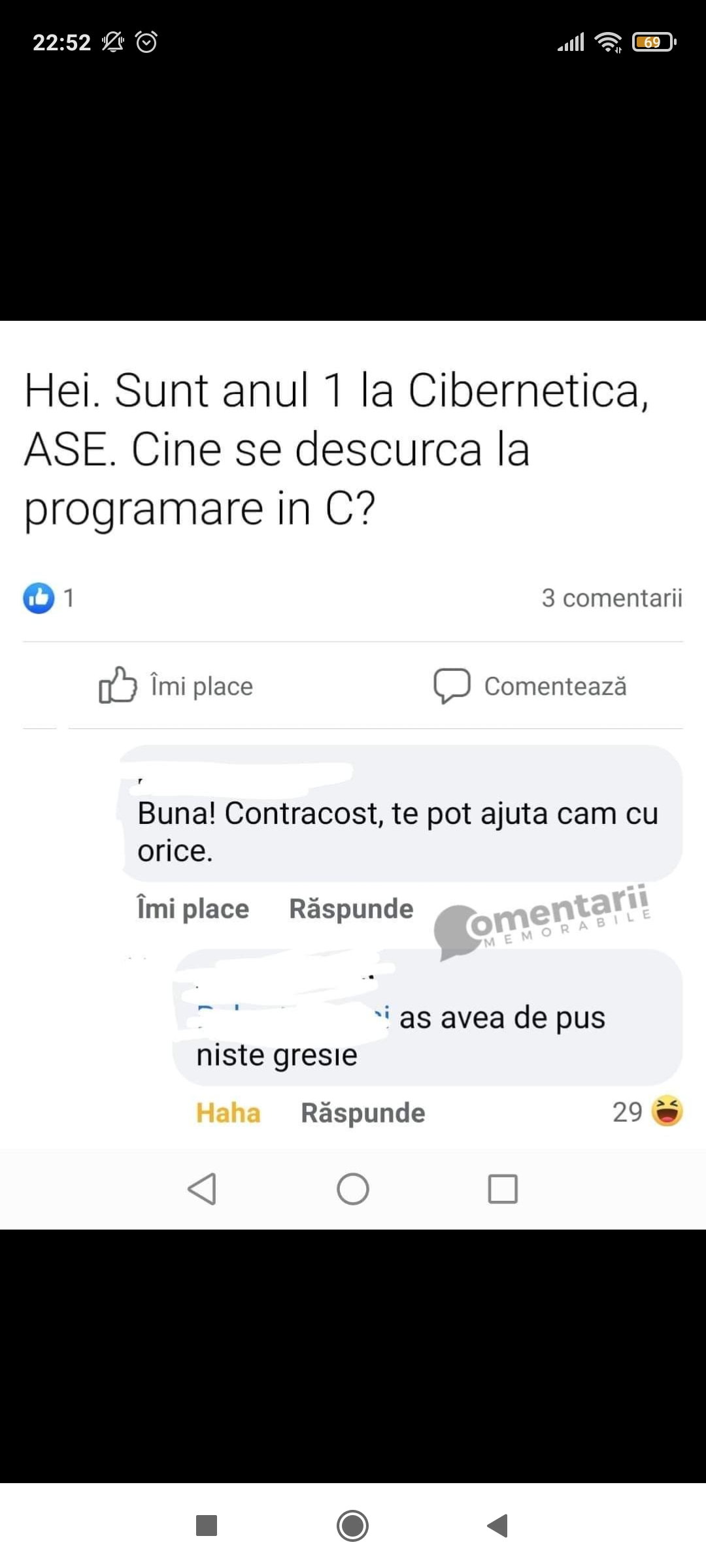Tap the bottom round home button
706x1568 pixels.
(x=353, y=1526)
